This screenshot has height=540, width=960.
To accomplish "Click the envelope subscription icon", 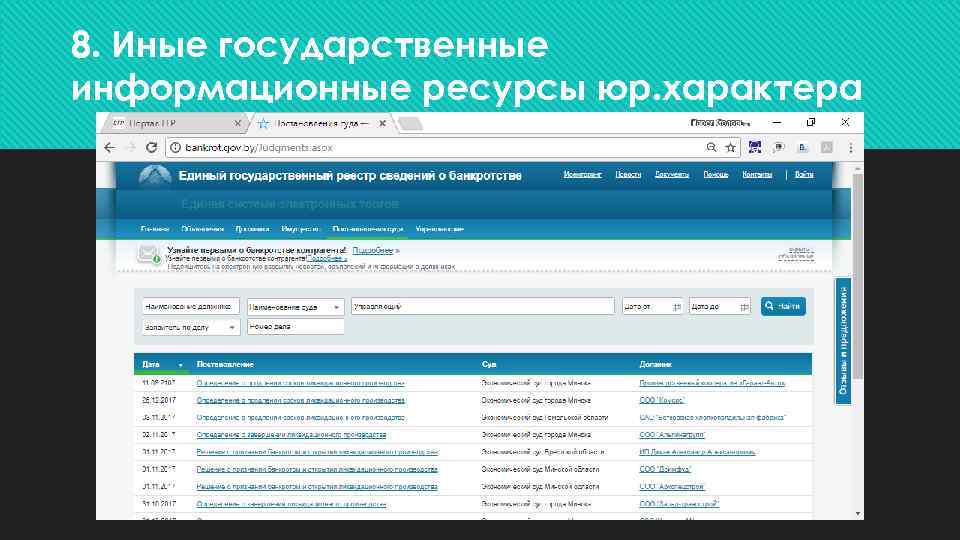I will (x=148, y=253).
